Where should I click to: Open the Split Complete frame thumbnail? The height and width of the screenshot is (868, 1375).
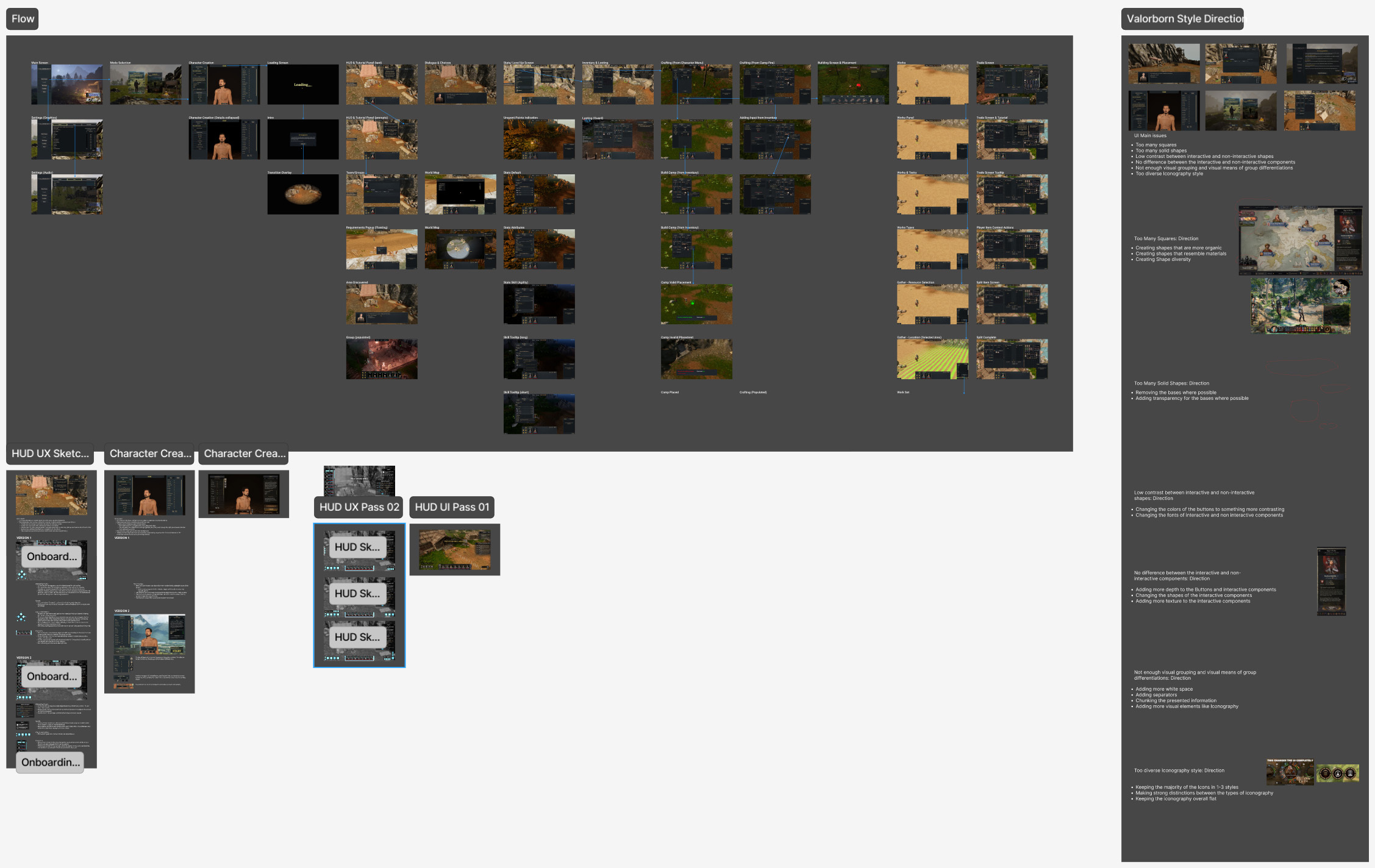(1012, 359)
